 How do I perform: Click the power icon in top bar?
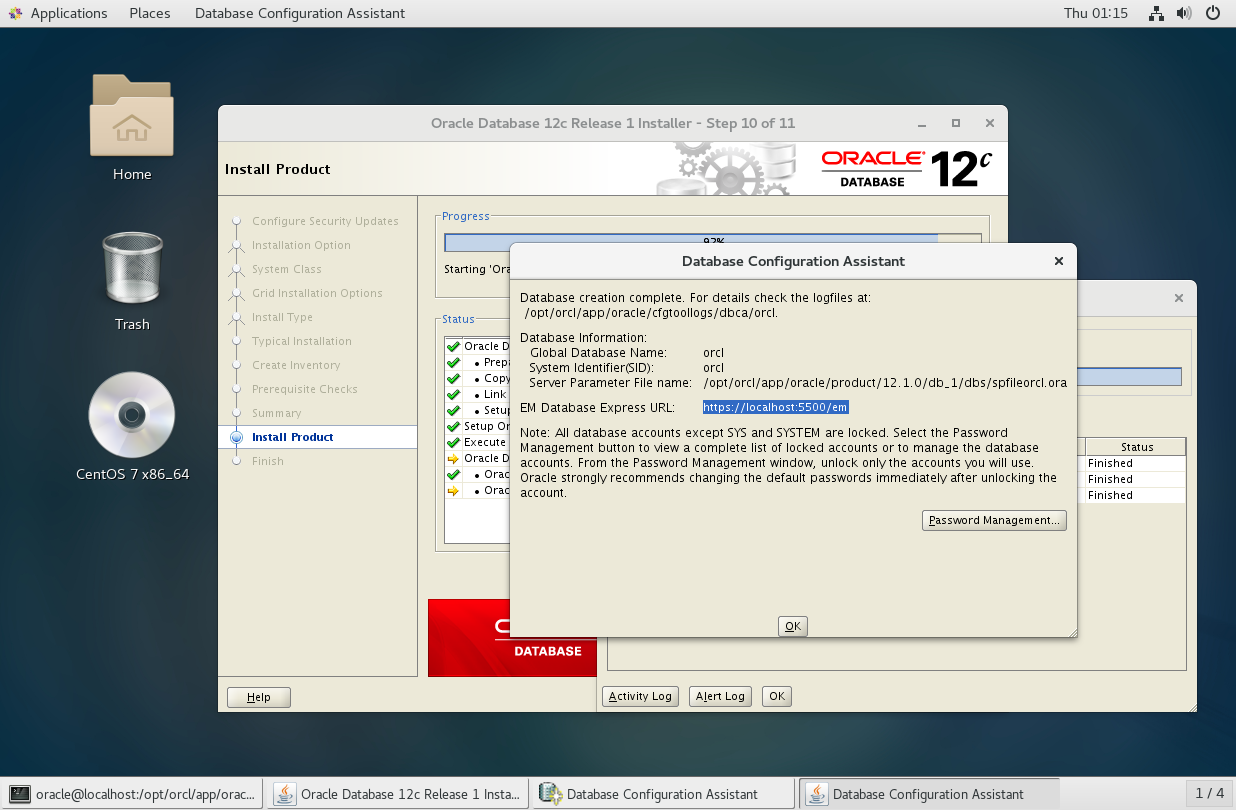[x=1213, y=13]
